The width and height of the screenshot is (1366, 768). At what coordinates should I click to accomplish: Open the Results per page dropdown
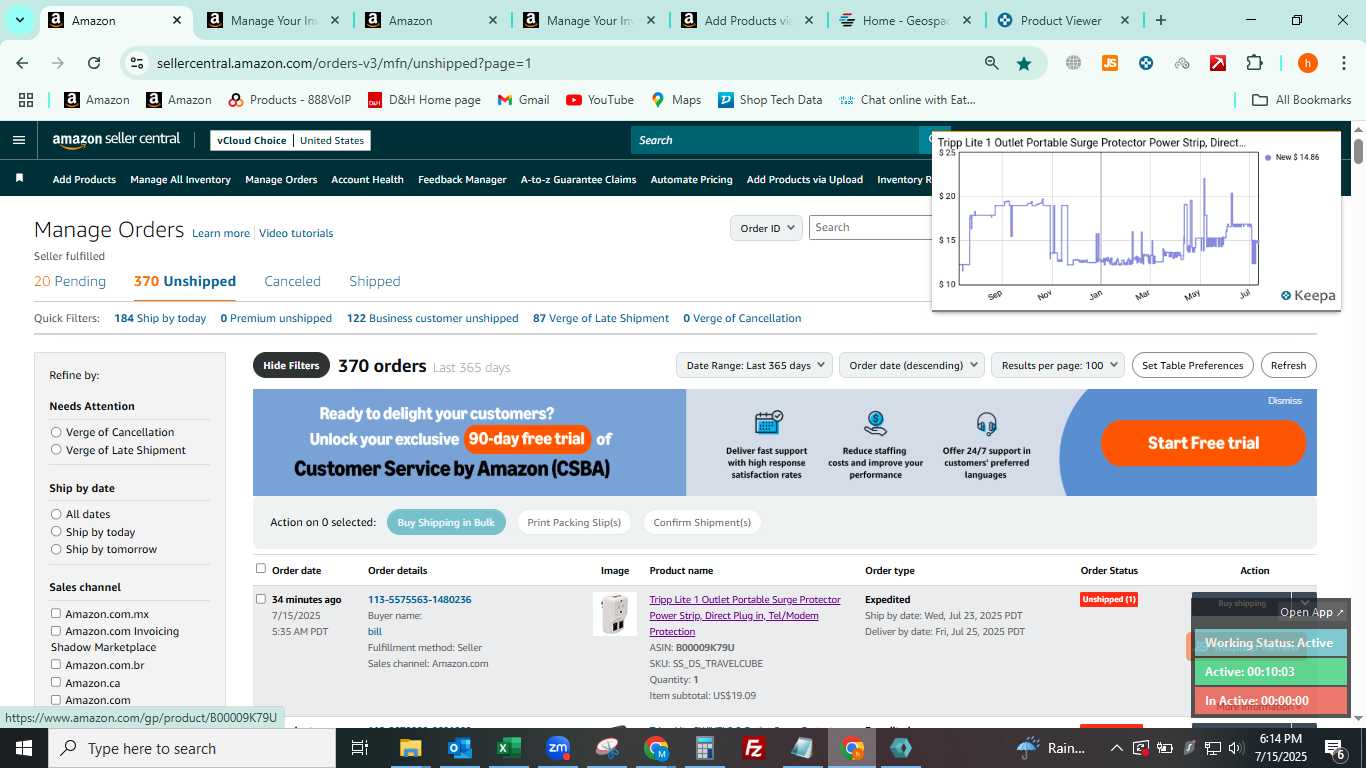click(x=1058, y=365)
